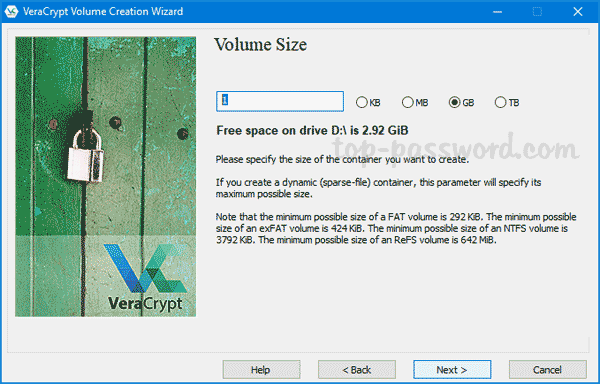Click the title bar text VeraCrypt Volume Creation Wizard
Image resolution: width=600 pixels, height=384 pixels.
(x=103, y=11)
